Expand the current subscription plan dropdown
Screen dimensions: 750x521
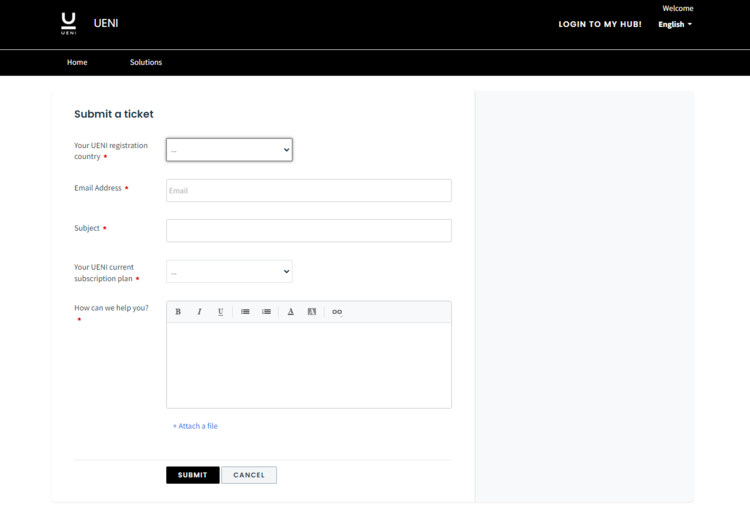pos(229,272)
